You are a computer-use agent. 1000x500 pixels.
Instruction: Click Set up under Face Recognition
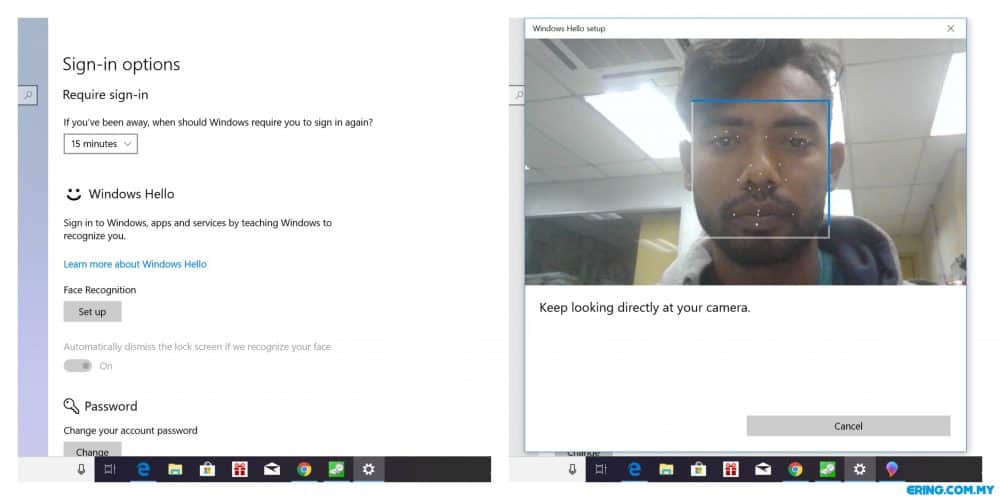coord(92,312)
